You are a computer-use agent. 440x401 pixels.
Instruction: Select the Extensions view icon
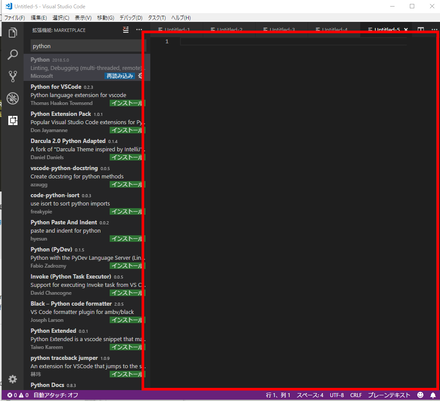(x=13, y=120)
